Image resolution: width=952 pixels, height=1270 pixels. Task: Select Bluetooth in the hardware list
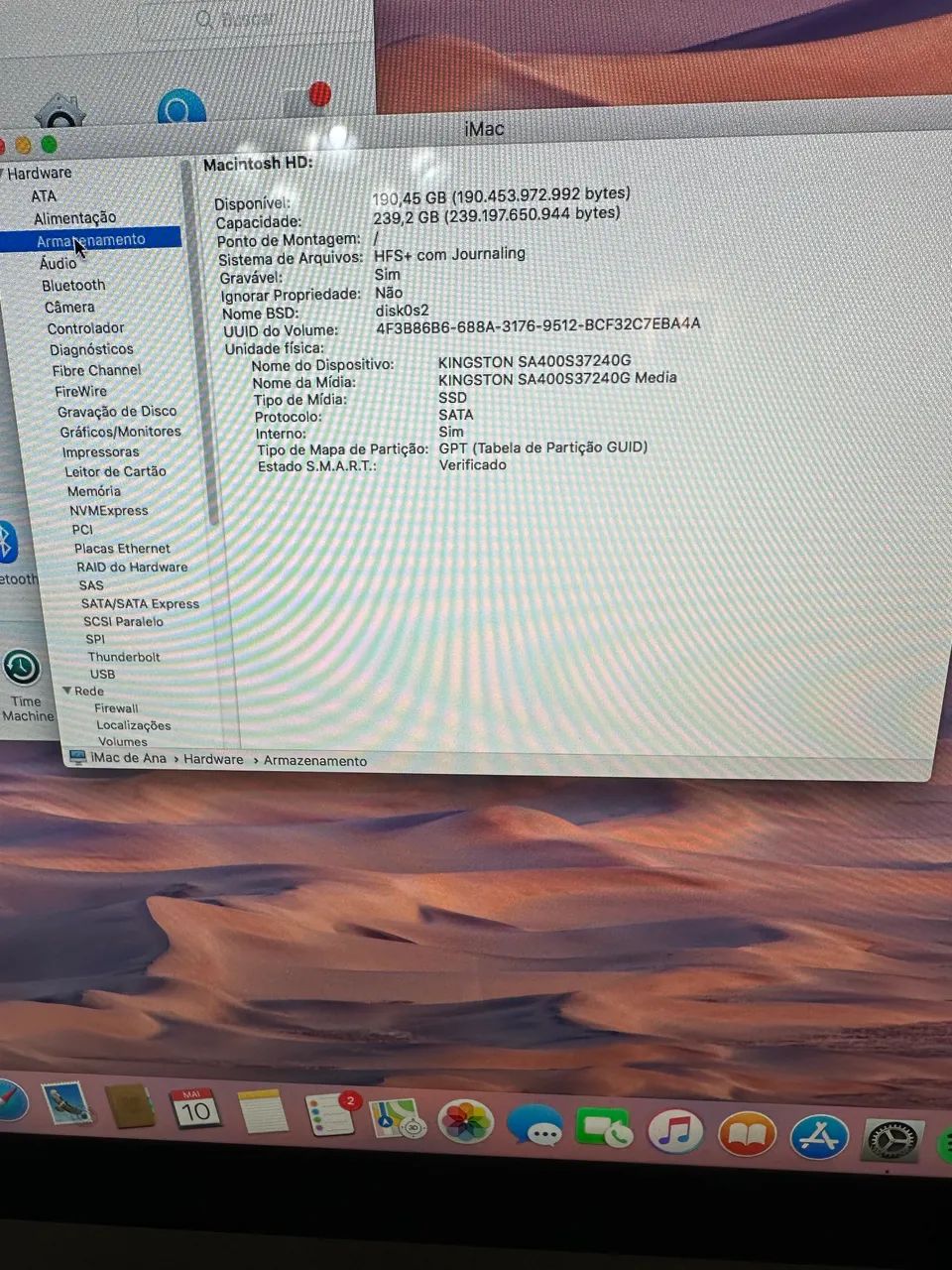pyautogui.click(x=73, y=286)
